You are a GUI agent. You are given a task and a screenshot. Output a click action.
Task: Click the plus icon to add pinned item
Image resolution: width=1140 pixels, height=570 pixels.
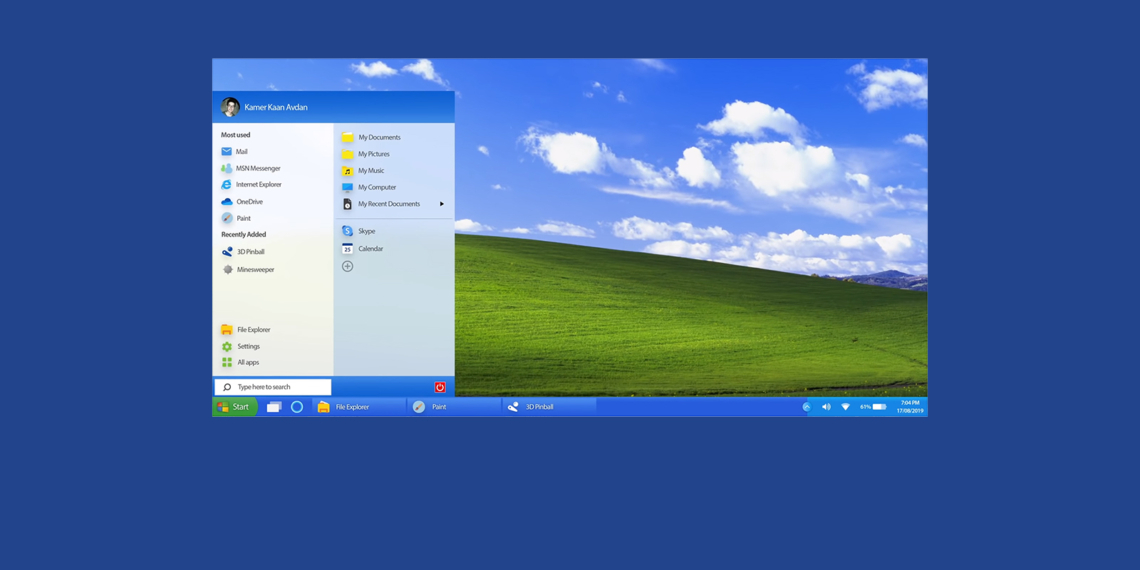point(347,267)
